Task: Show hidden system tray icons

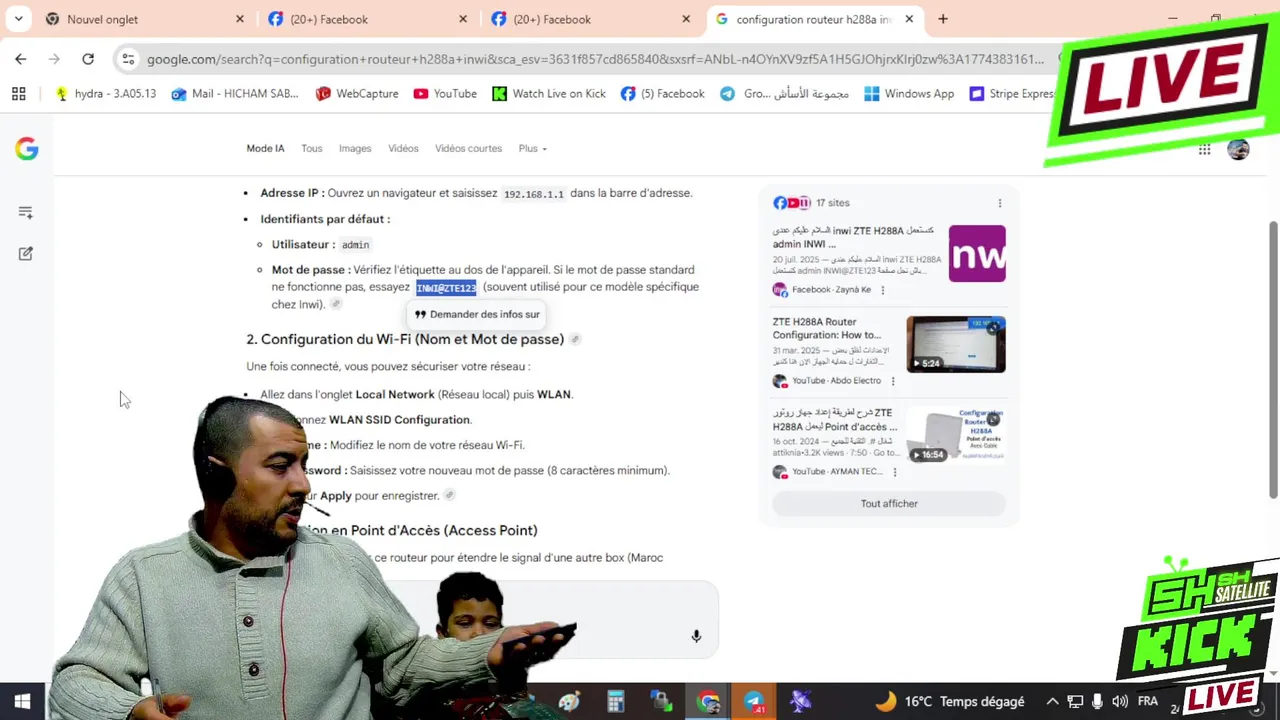Action: tap(1052, 702)
